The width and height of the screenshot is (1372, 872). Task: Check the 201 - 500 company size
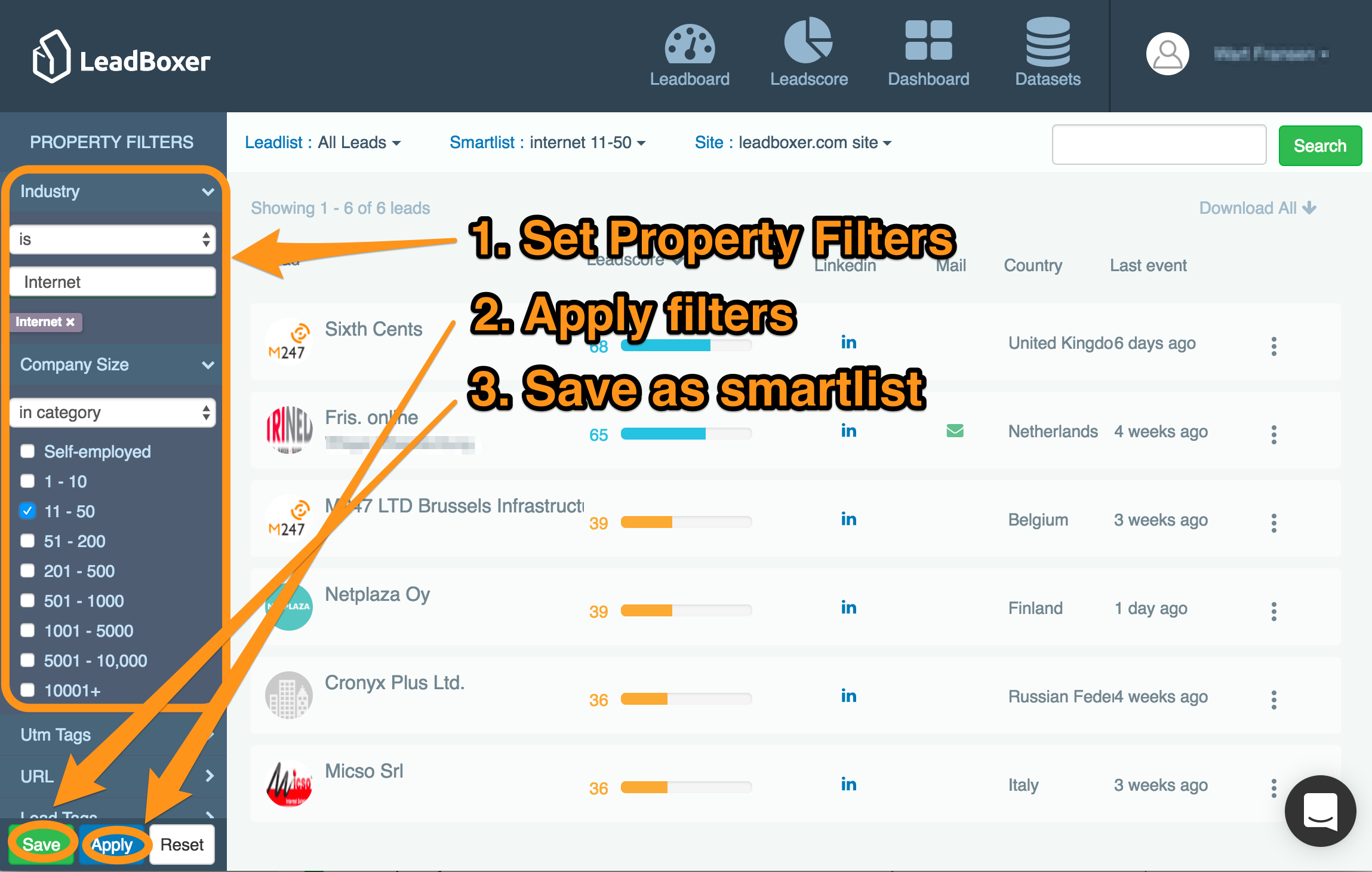point(27,570)
